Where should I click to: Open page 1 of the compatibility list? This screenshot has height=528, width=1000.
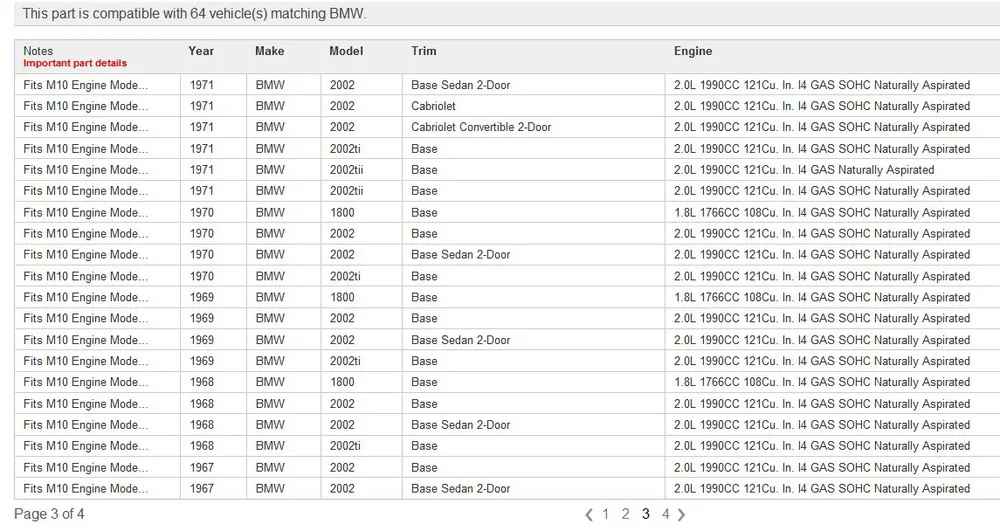605,514
